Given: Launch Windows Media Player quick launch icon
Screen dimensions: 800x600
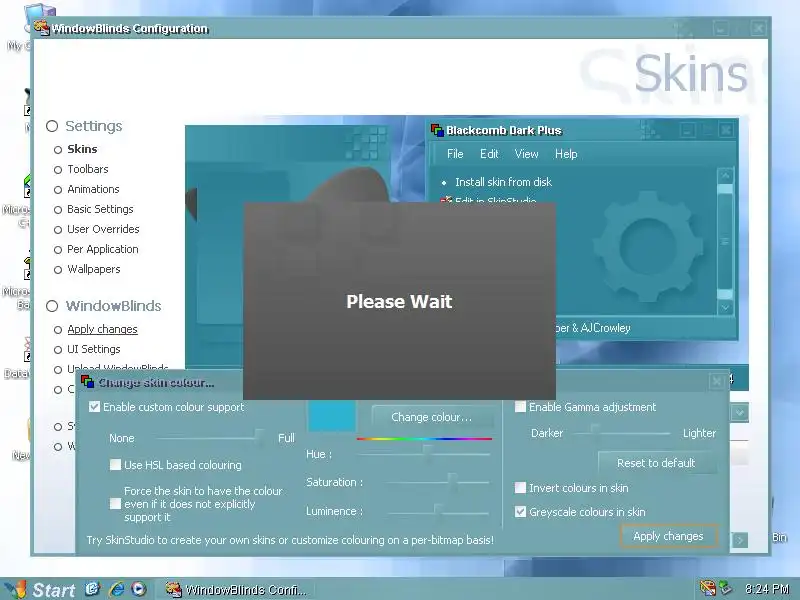Looking at the screenshot, I should [x=138, y=589].
